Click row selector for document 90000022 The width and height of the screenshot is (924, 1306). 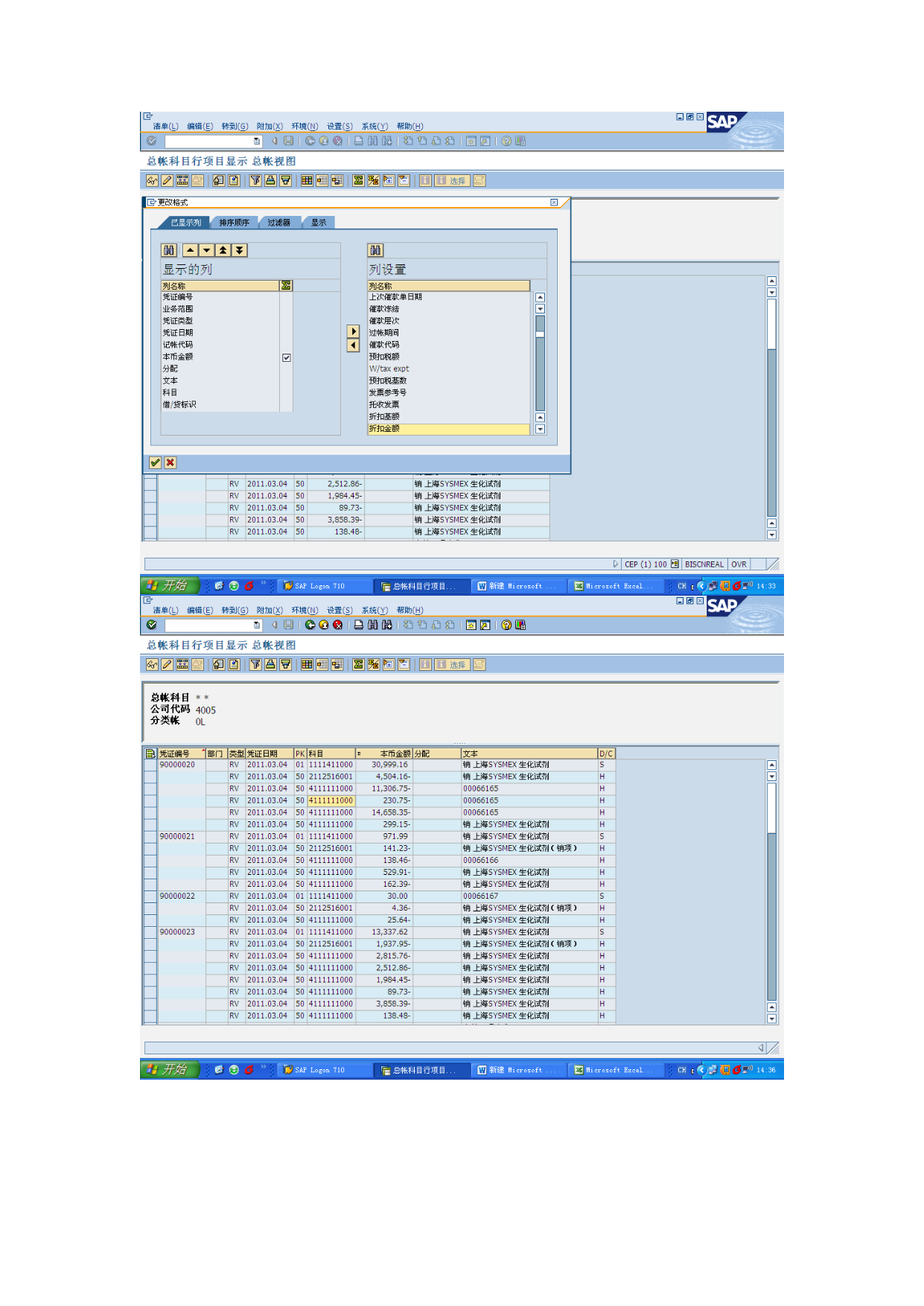(x=150, y=896)
